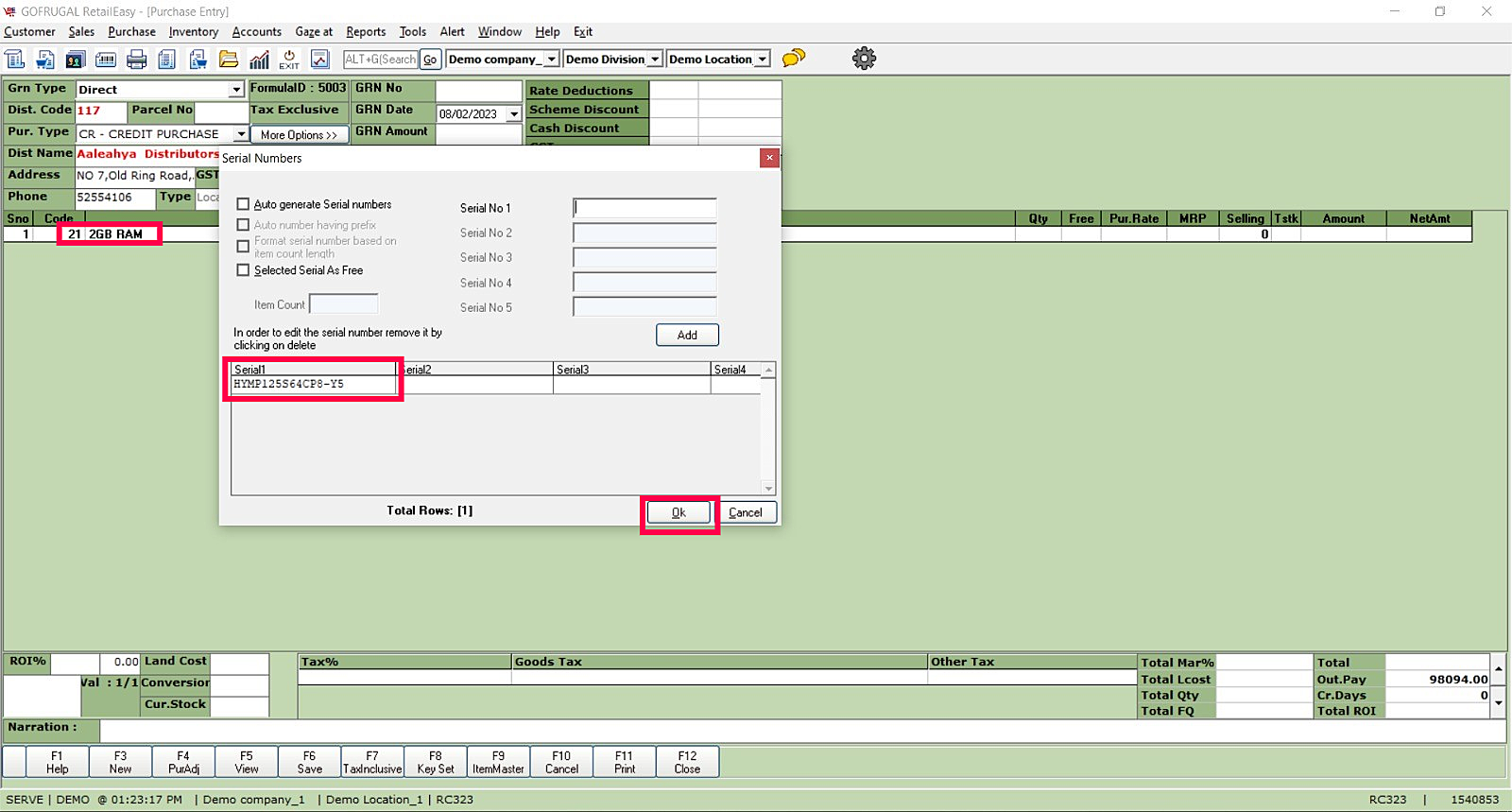Open the Accounts menu
Screen dimensions: 1512x812
click(x=257, y=32)
